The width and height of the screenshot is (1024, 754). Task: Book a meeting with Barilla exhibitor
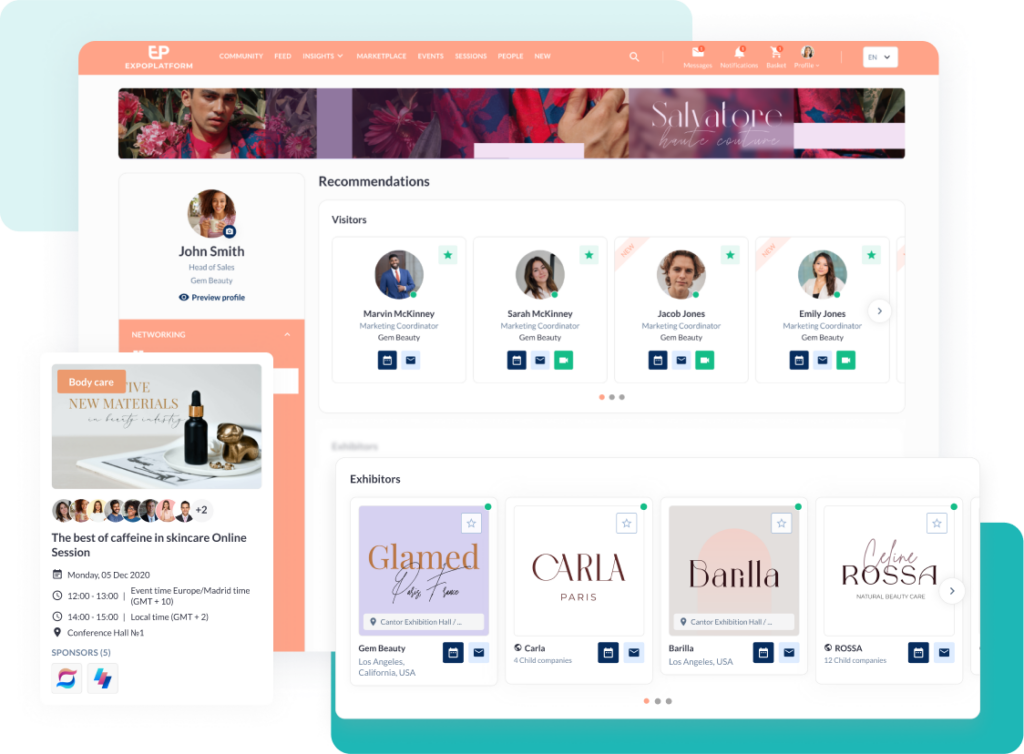[763, 653]
